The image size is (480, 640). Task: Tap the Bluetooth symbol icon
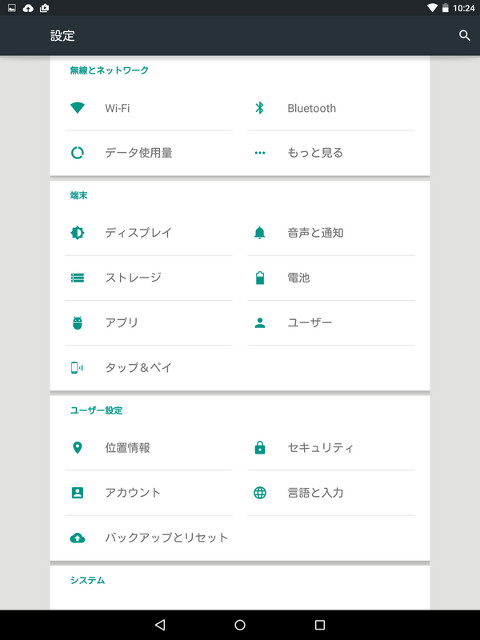click(260, 108)
